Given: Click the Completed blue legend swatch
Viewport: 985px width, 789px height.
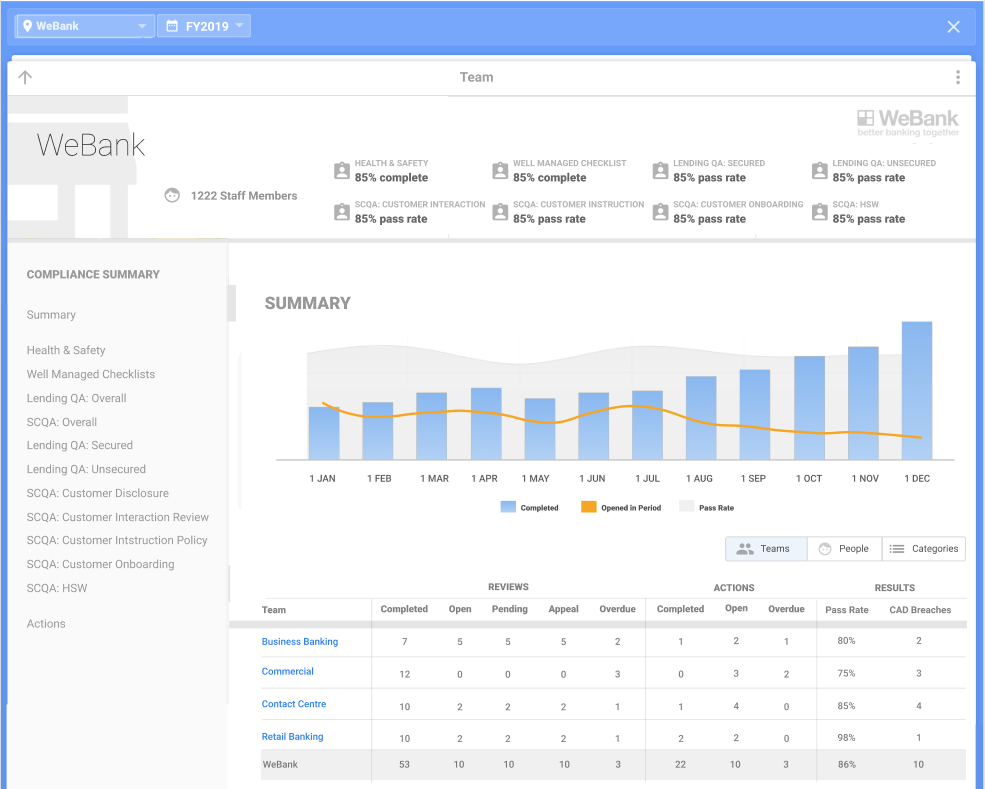Looking at the screenshot, I should click(x=508, y=507).
